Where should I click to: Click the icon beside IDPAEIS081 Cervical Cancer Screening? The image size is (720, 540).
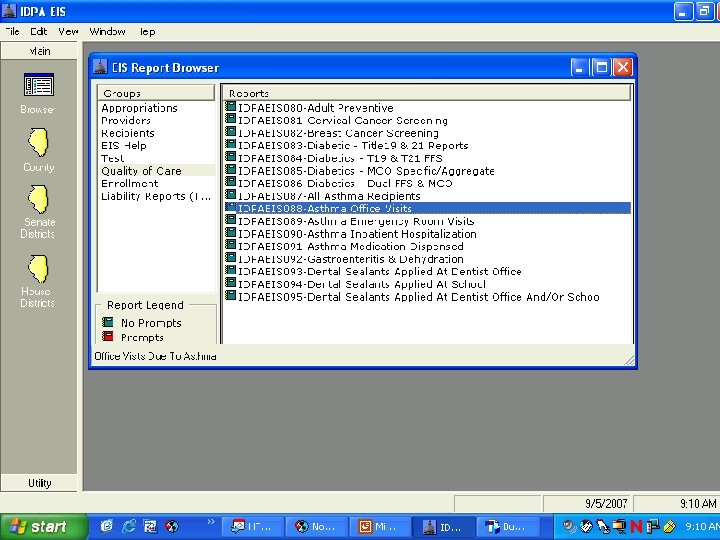coord(231,119)
